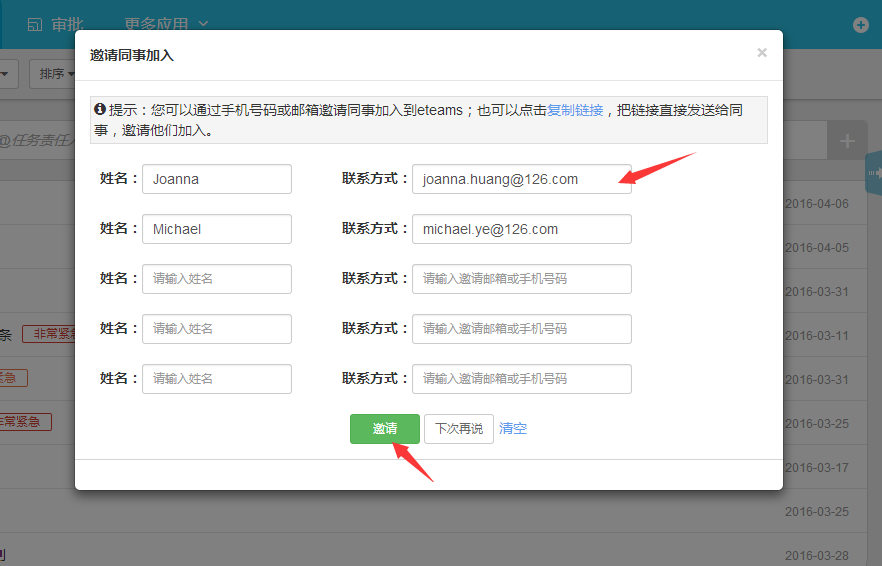
Task: Click the date 2016-04-06 in the background list
Action: pyautogui.click(x=817, y=204)
